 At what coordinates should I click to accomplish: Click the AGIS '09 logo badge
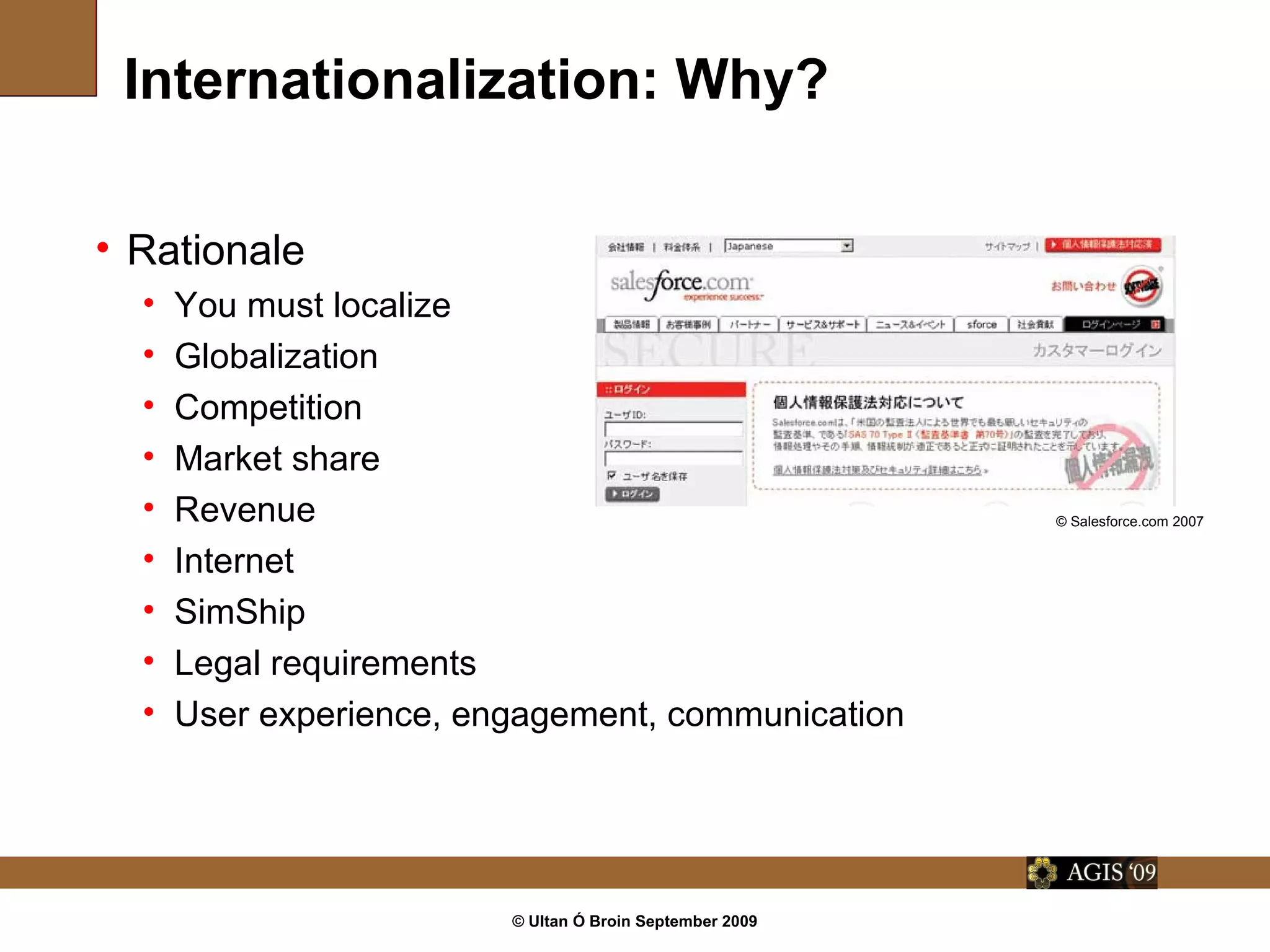point(1091,873)
